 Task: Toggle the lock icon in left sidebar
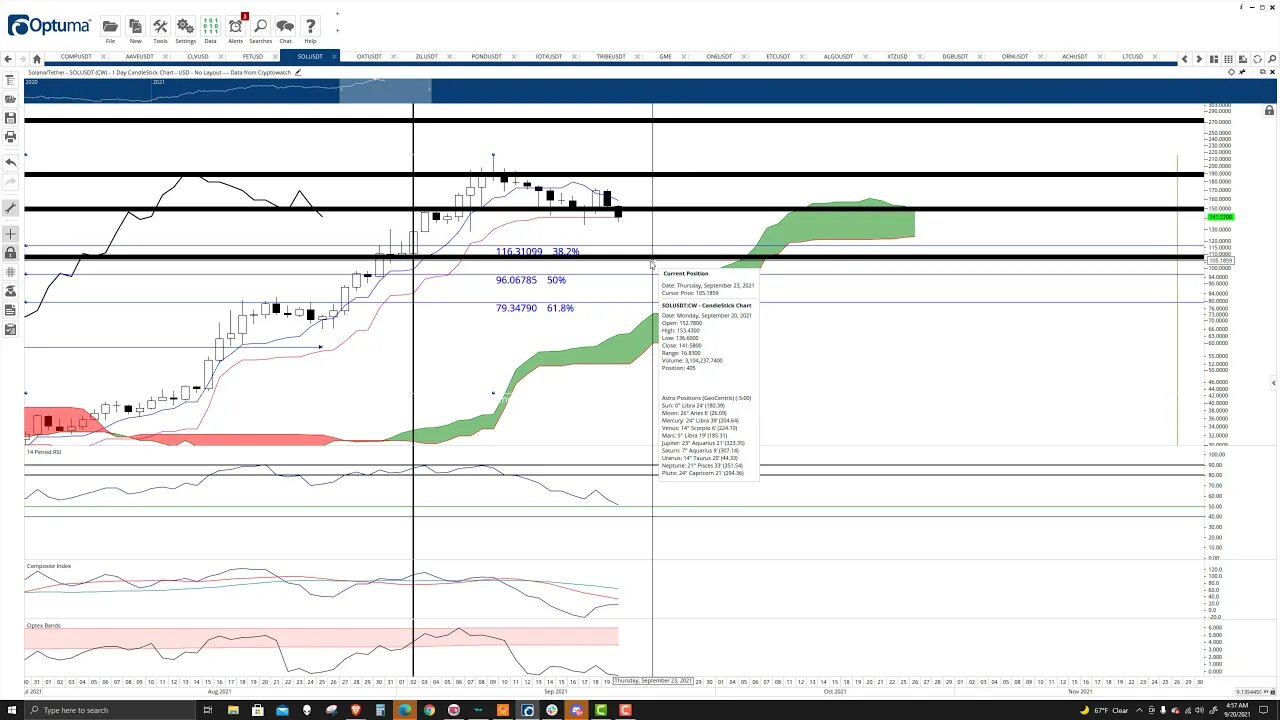pyautogui.click(x=10, y=253)
